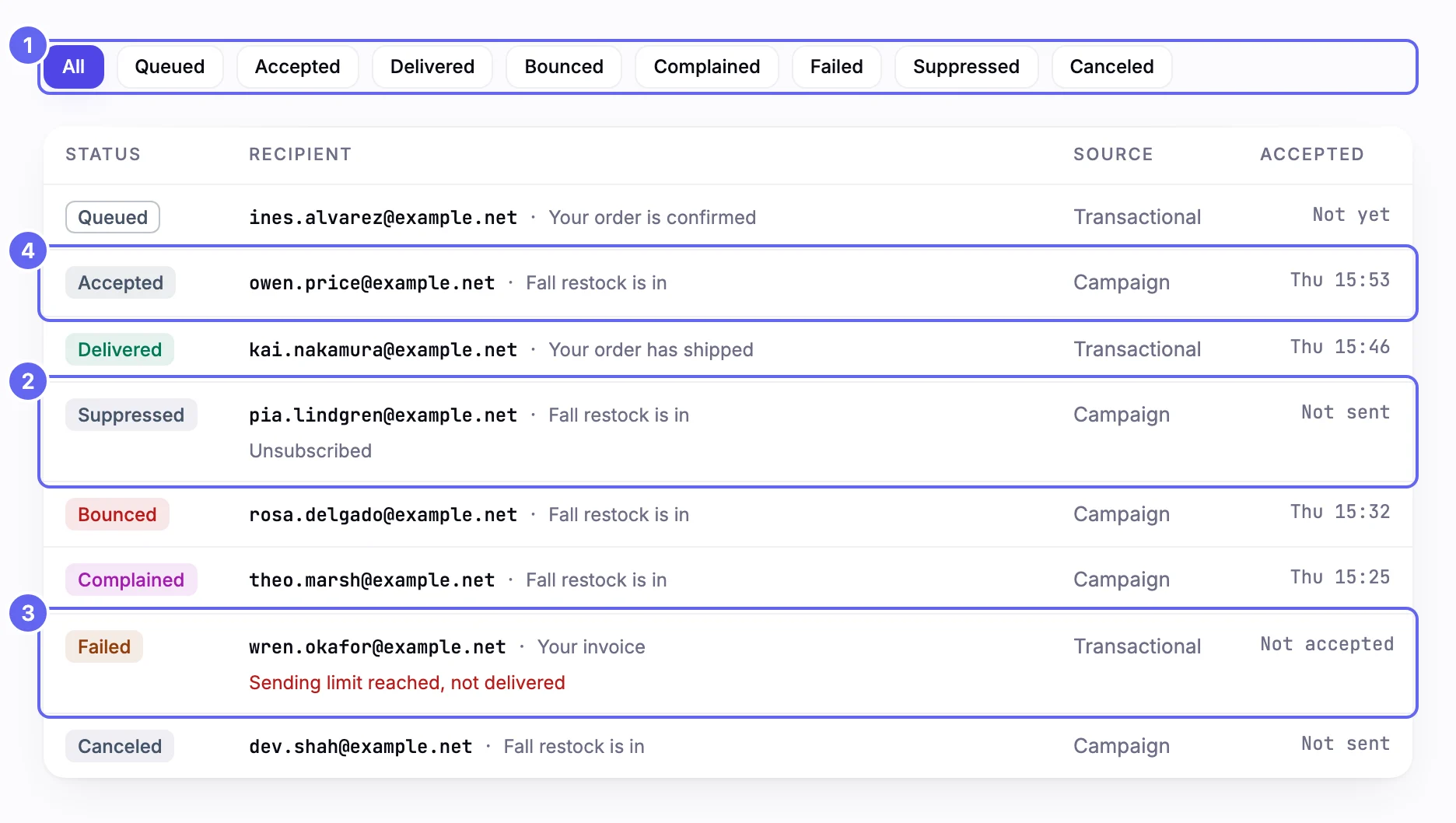1456x823 pixels.
Task: Select kai.nakamura@example.net address
Action: pyautogui.click(x=383, y=349)
